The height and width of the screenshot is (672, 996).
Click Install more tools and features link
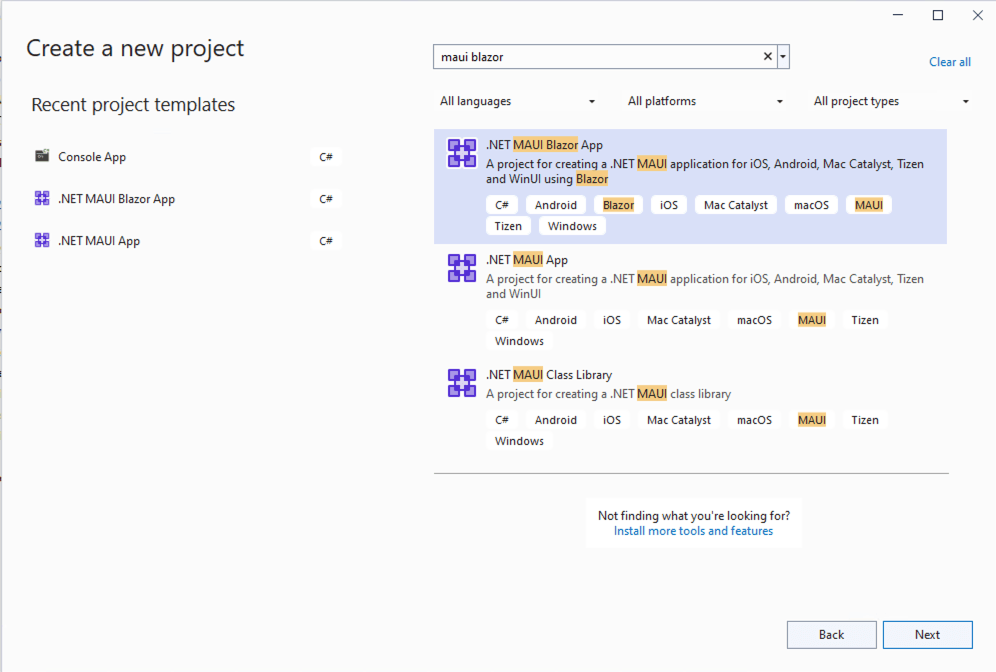[693, 530]
